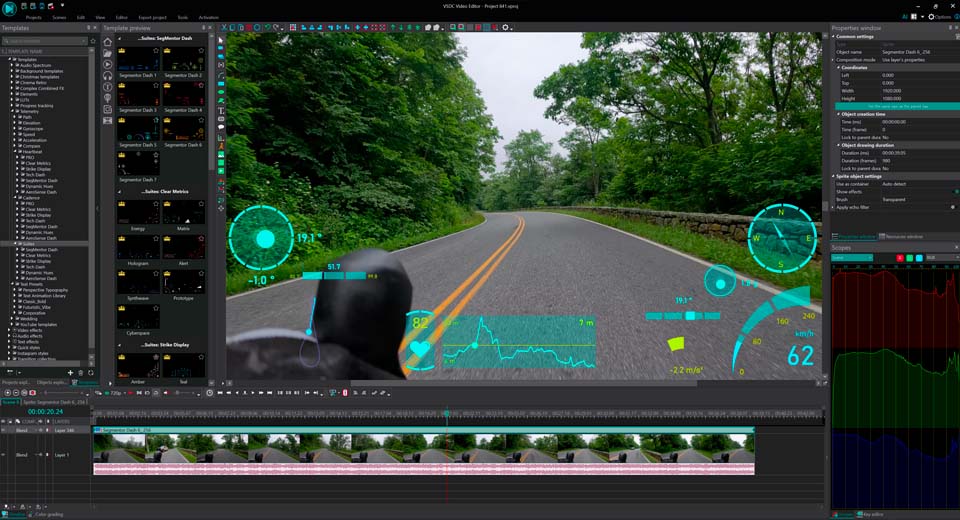
Task: Select the speech bubble tooltip tool
Action: 221,127
